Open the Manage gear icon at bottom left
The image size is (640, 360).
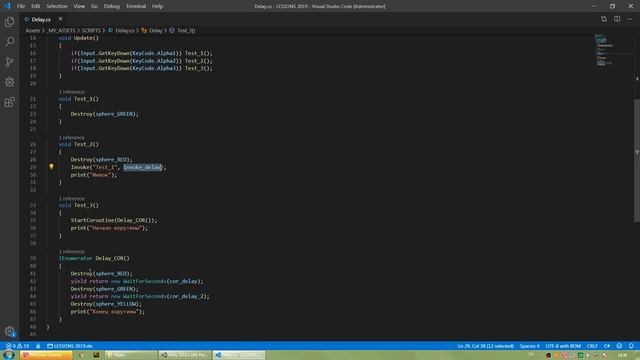[x=9, y=331]
